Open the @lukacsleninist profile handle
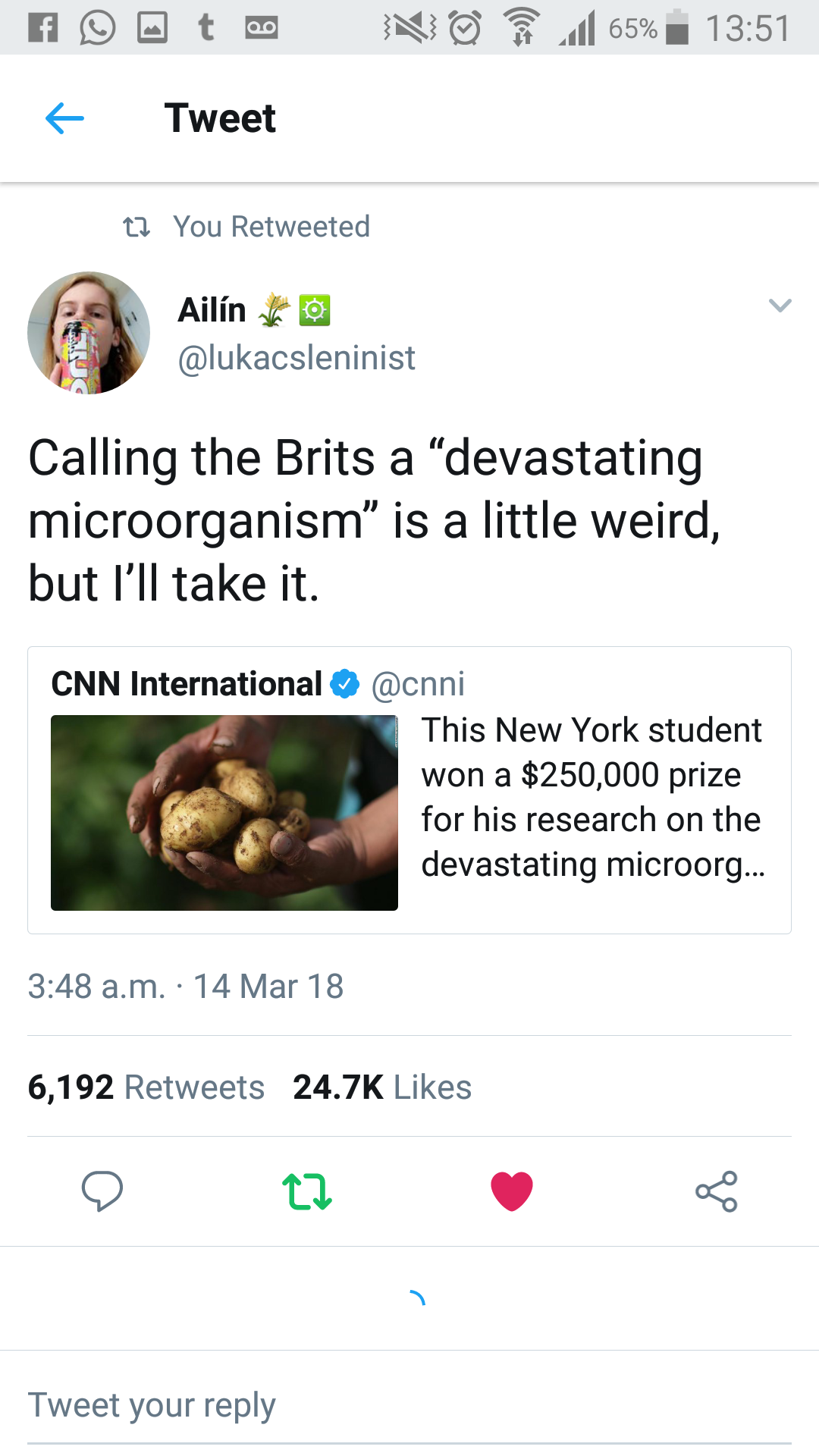The image size is (819, 1456). point(297,358)
